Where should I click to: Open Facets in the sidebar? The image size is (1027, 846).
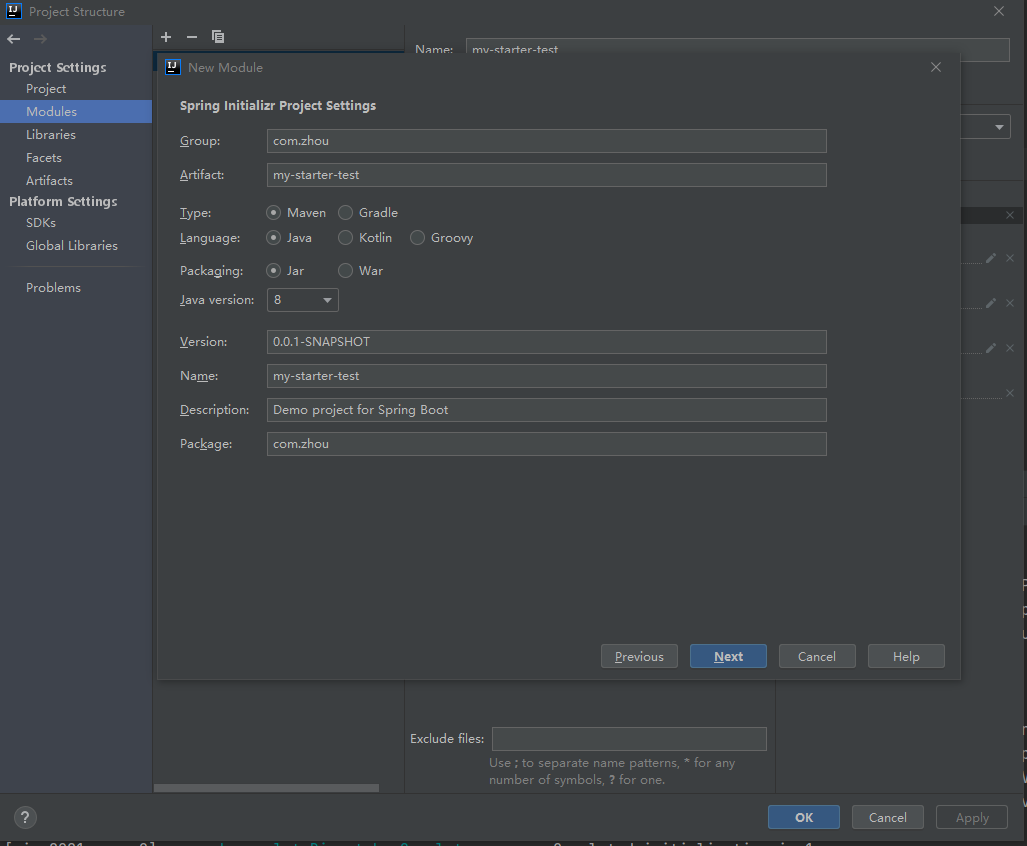point(43,157)
